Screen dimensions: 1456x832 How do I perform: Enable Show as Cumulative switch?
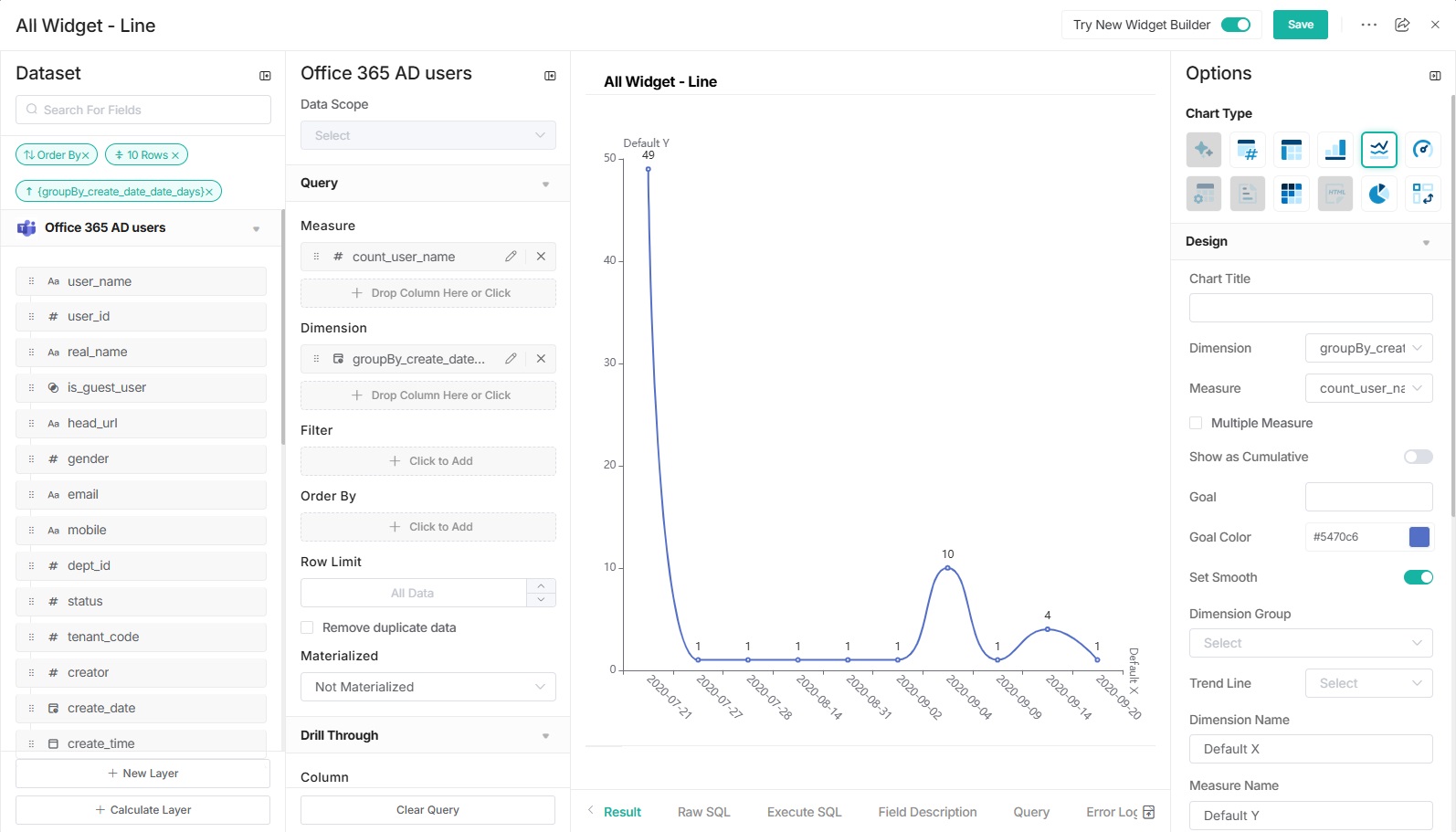(1418, 457)
